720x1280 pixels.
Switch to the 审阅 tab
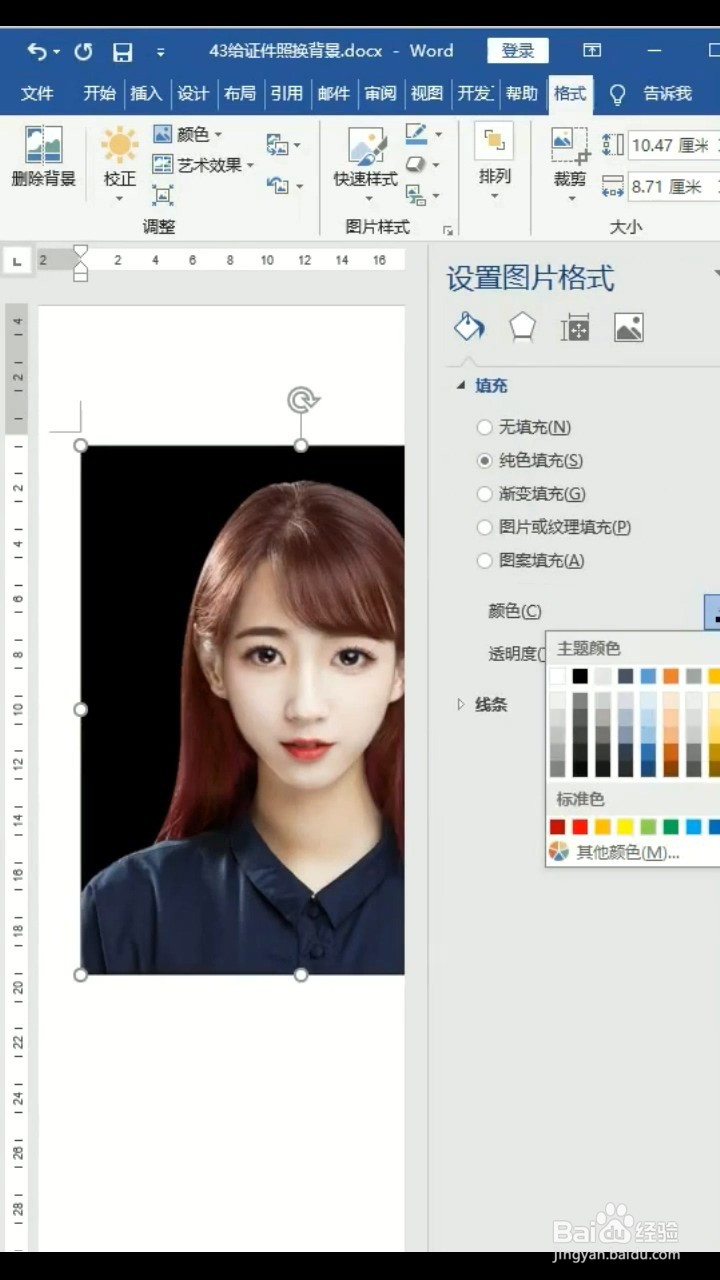point(380,93)
